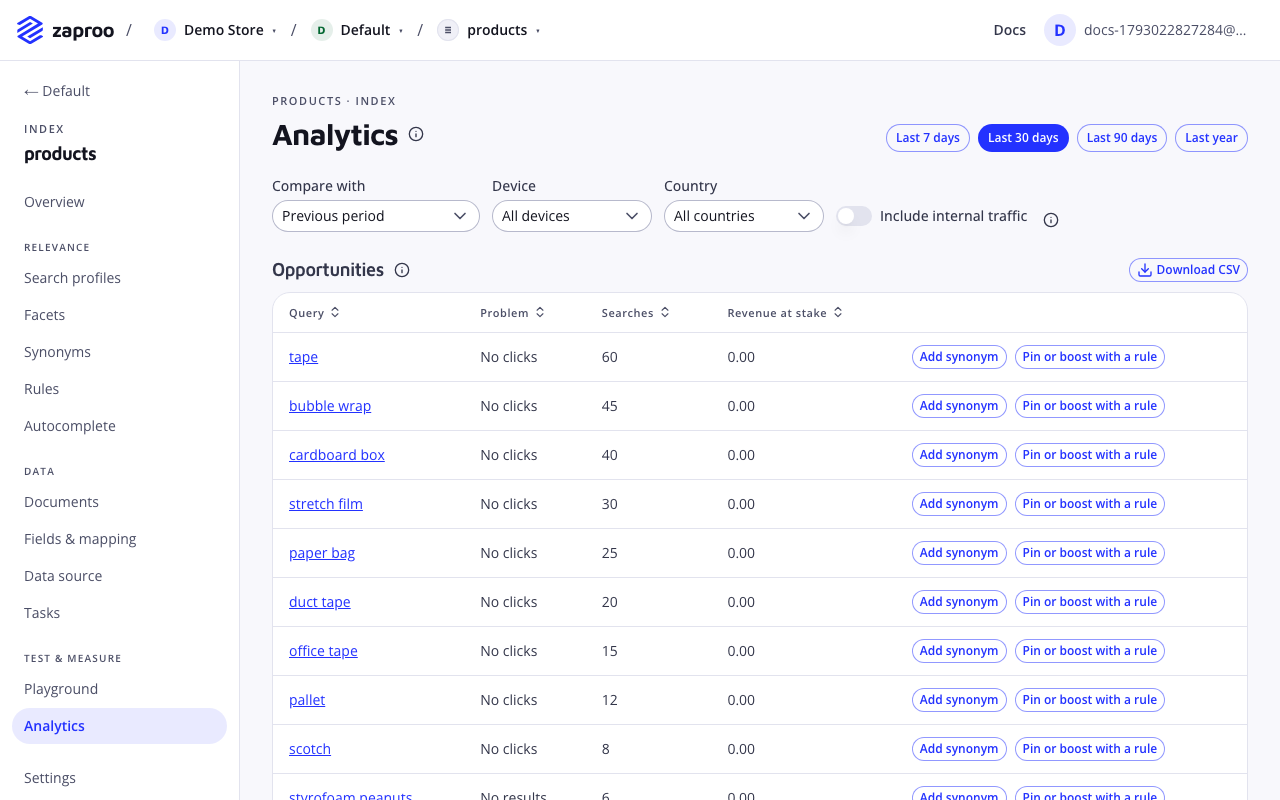Expand Default breadcrumb menu
Image resolution: width=1280 pixels, height=800 pixels.
click(x=401, y=31)
